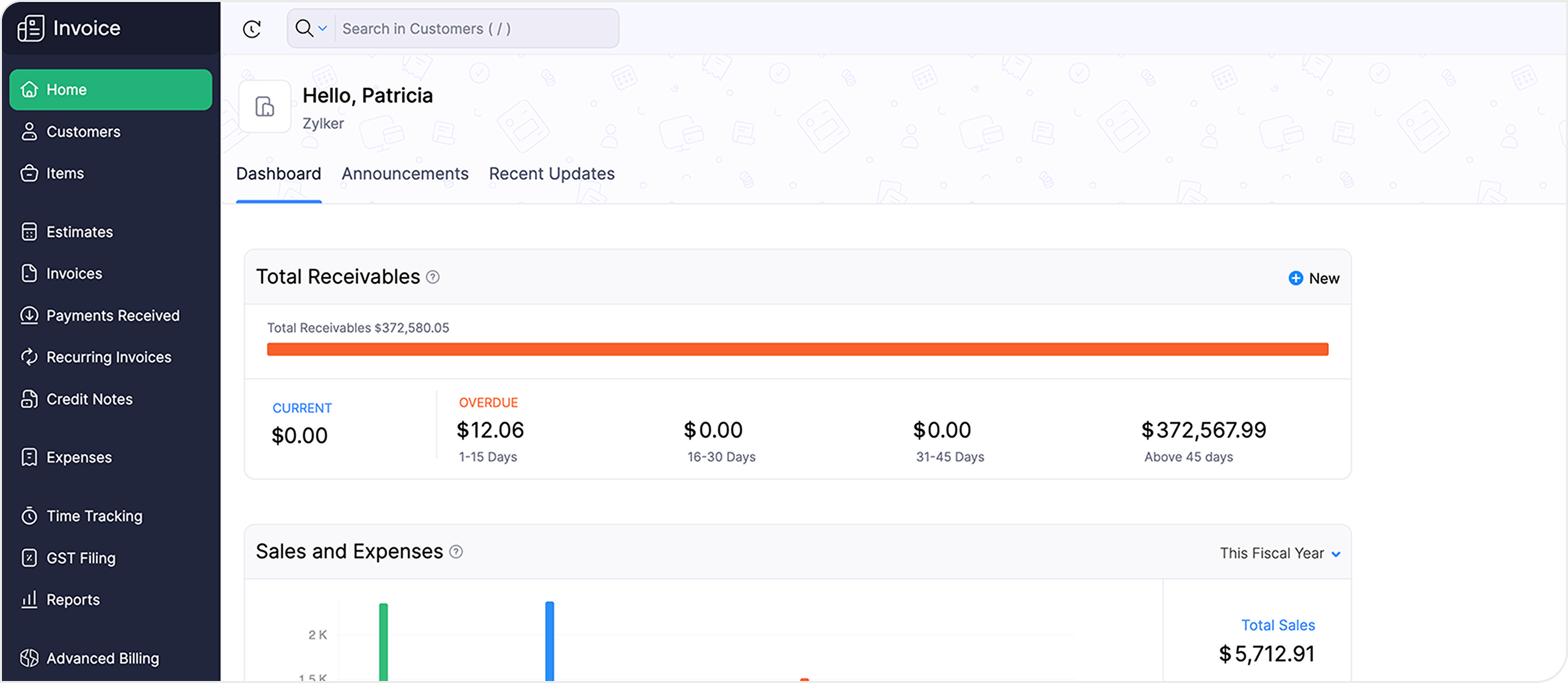Screen dimensions: 1568x683
Task: Click the $12.06 overdue 1-15 Days amount
Action: (490, 430)
